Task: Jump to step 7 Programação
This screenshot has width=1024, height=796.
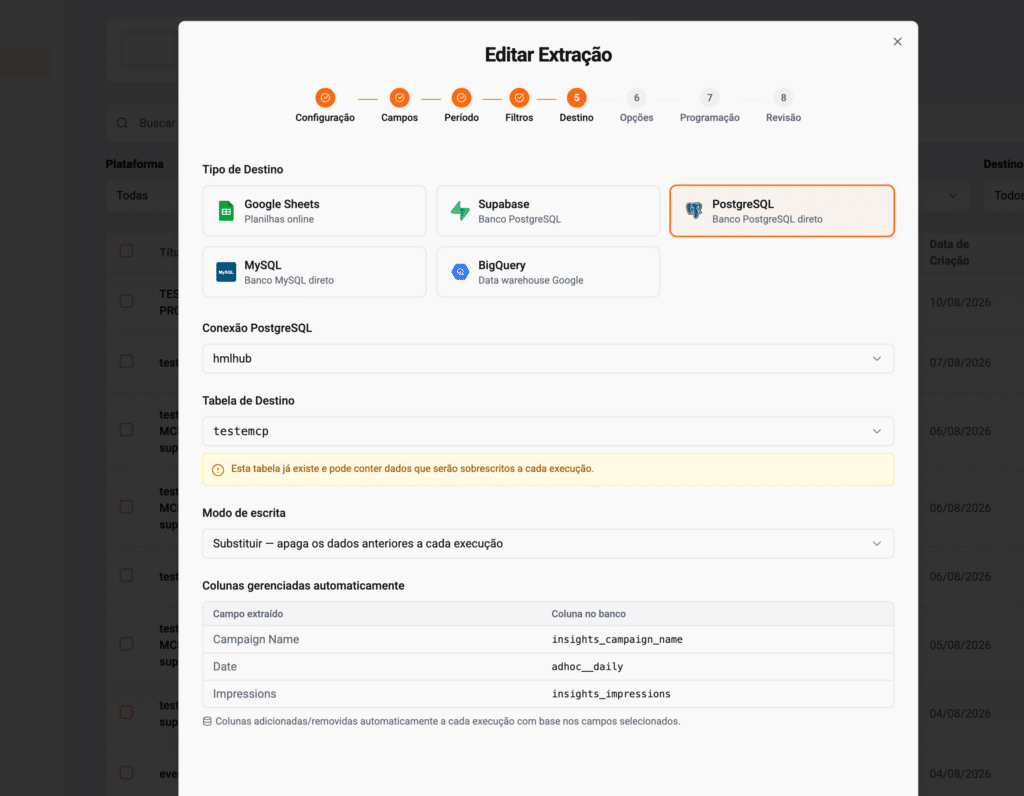Action: (x=709, y=106)
